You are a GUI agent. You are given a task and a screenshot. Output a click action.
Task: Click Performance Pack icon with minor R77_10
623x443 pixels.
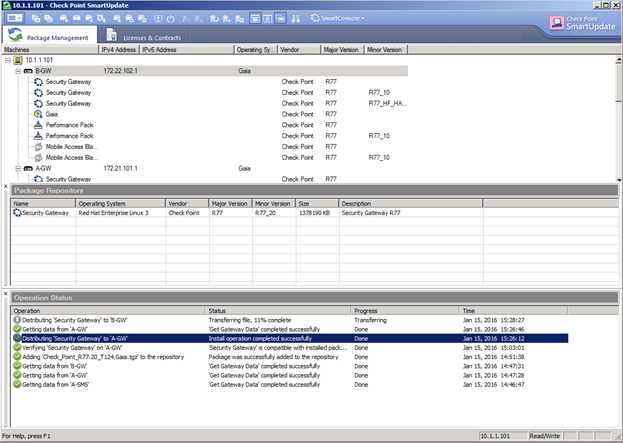click(38, 136)
